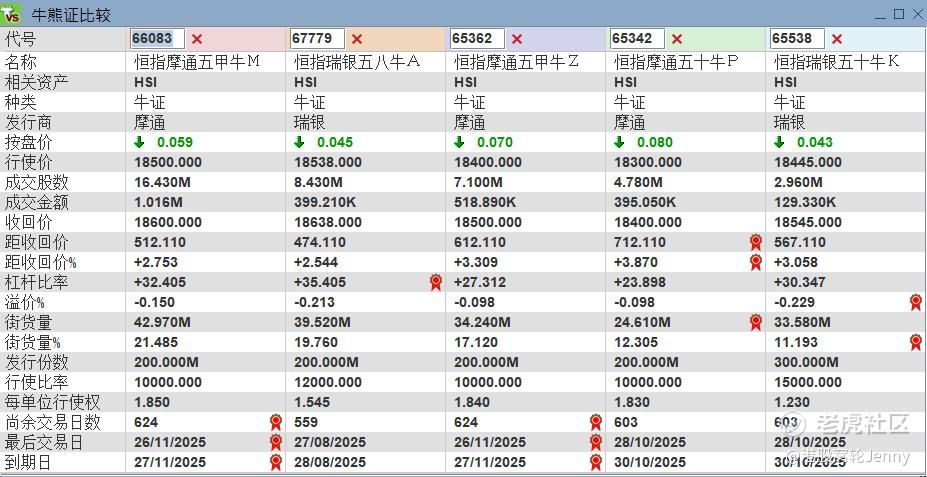Viewport: 927px width, 477px height.
Task: Focus the code input containing 65342
Action: coord(638,39)
